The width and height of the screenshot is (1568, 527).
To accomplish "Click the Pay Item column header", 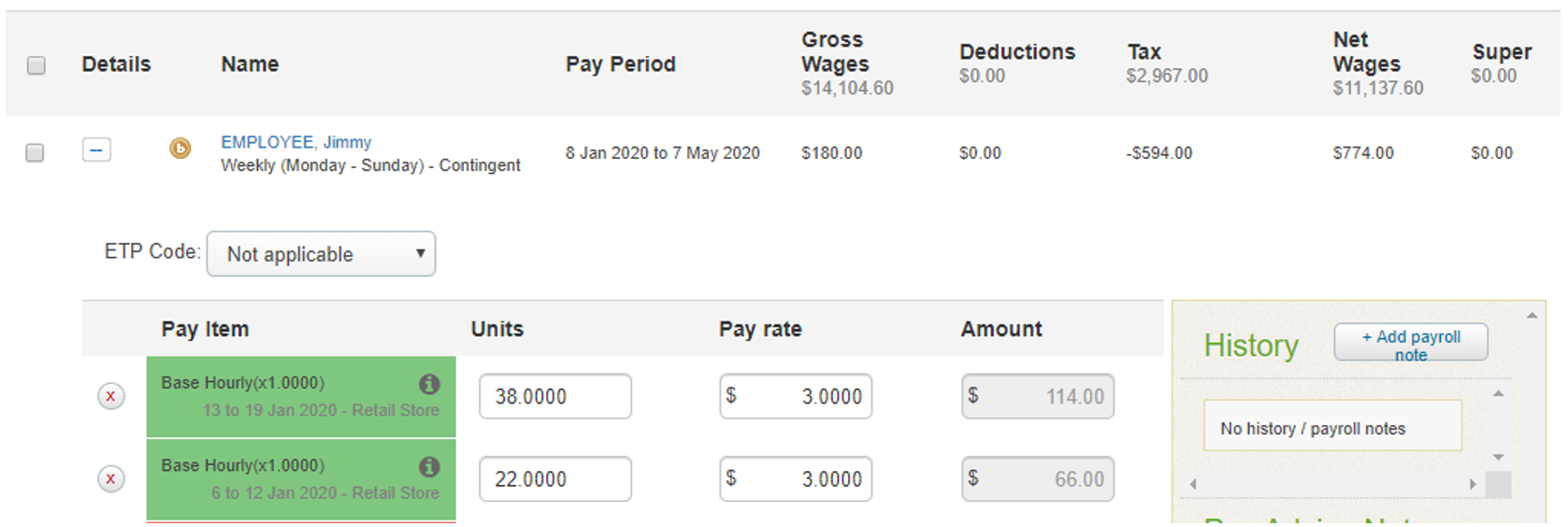I will tap(205, 329).
